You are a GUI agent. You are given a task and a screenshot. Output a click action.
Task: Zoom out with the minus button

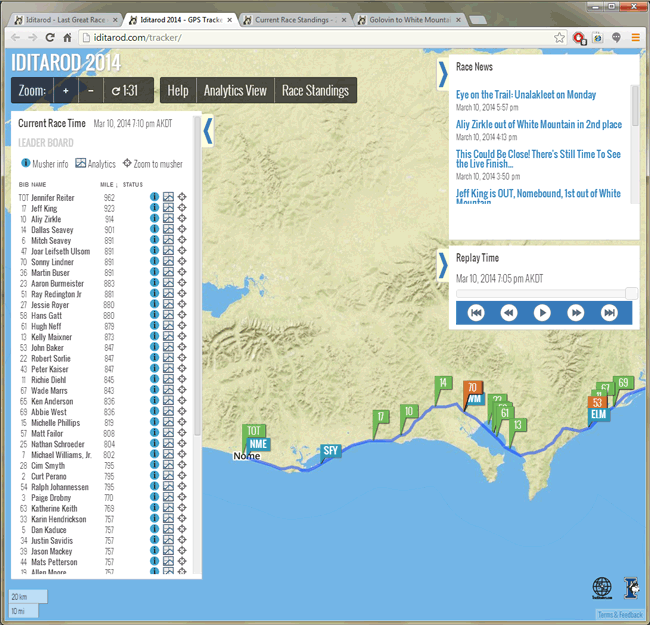[x=90, y=90]
